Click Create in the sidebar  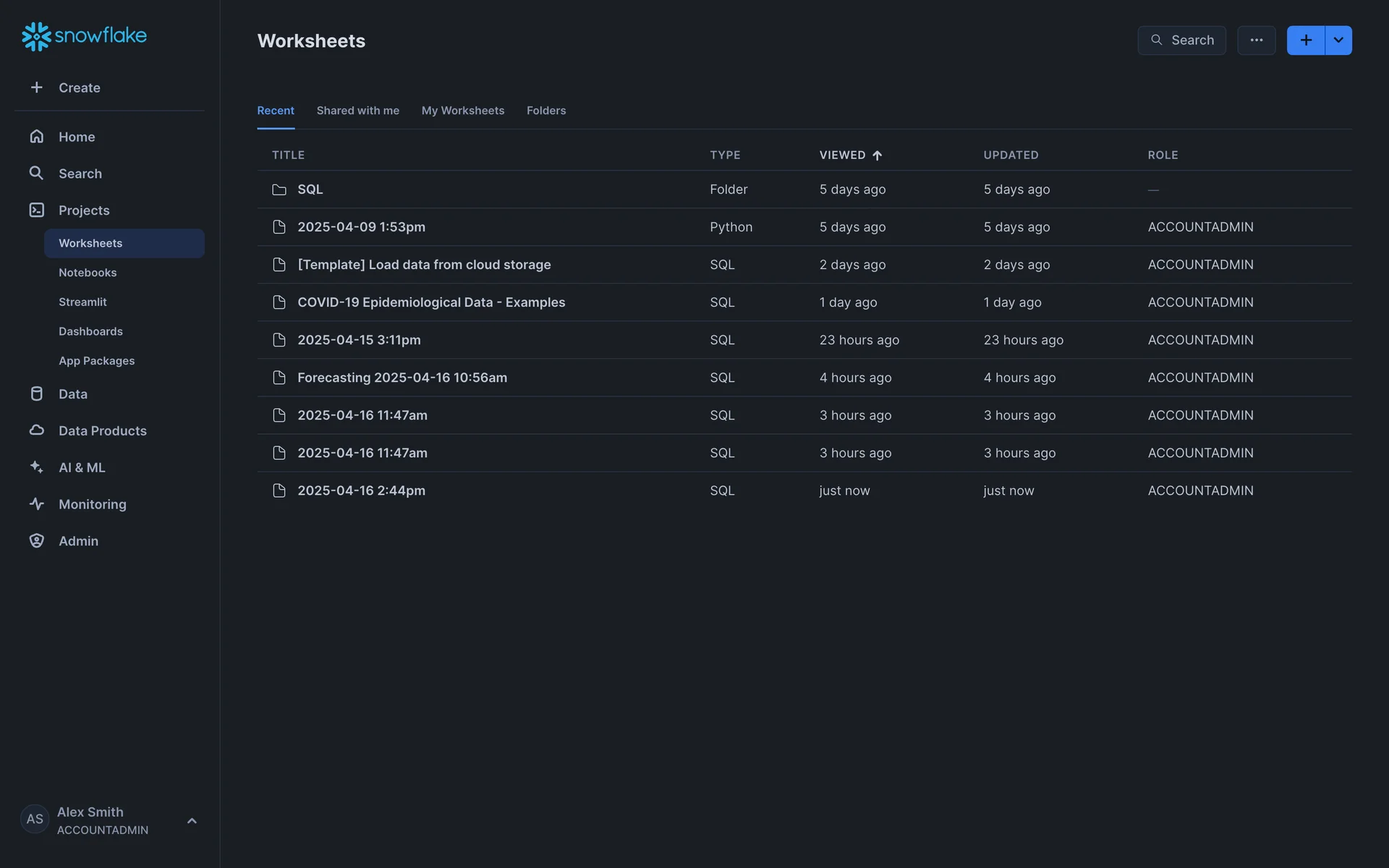click(x=79, y=88)
